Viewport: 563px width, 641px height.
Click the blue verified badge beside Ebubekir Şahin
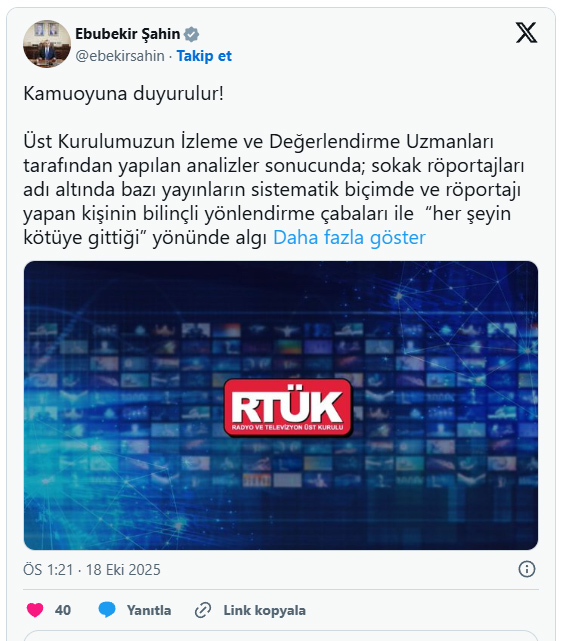(191, 34)
